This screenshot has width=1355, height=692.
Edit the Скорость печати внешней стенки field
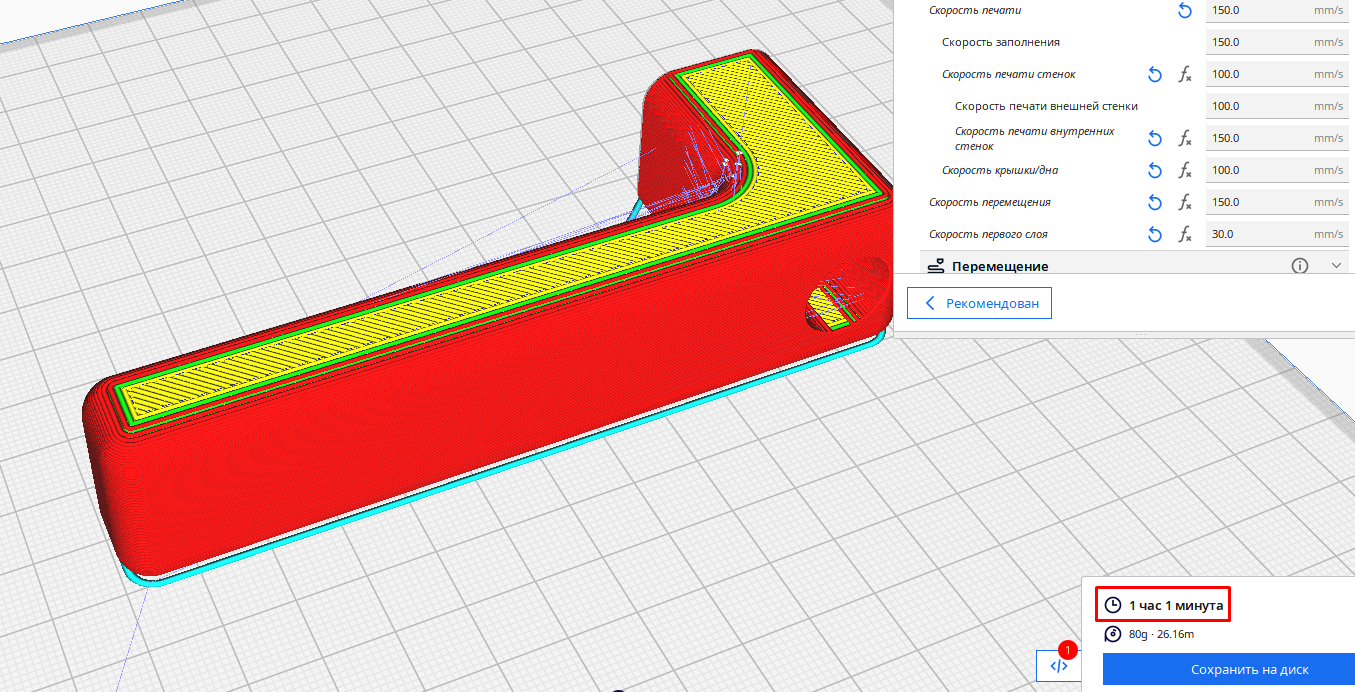(1260, 106)
